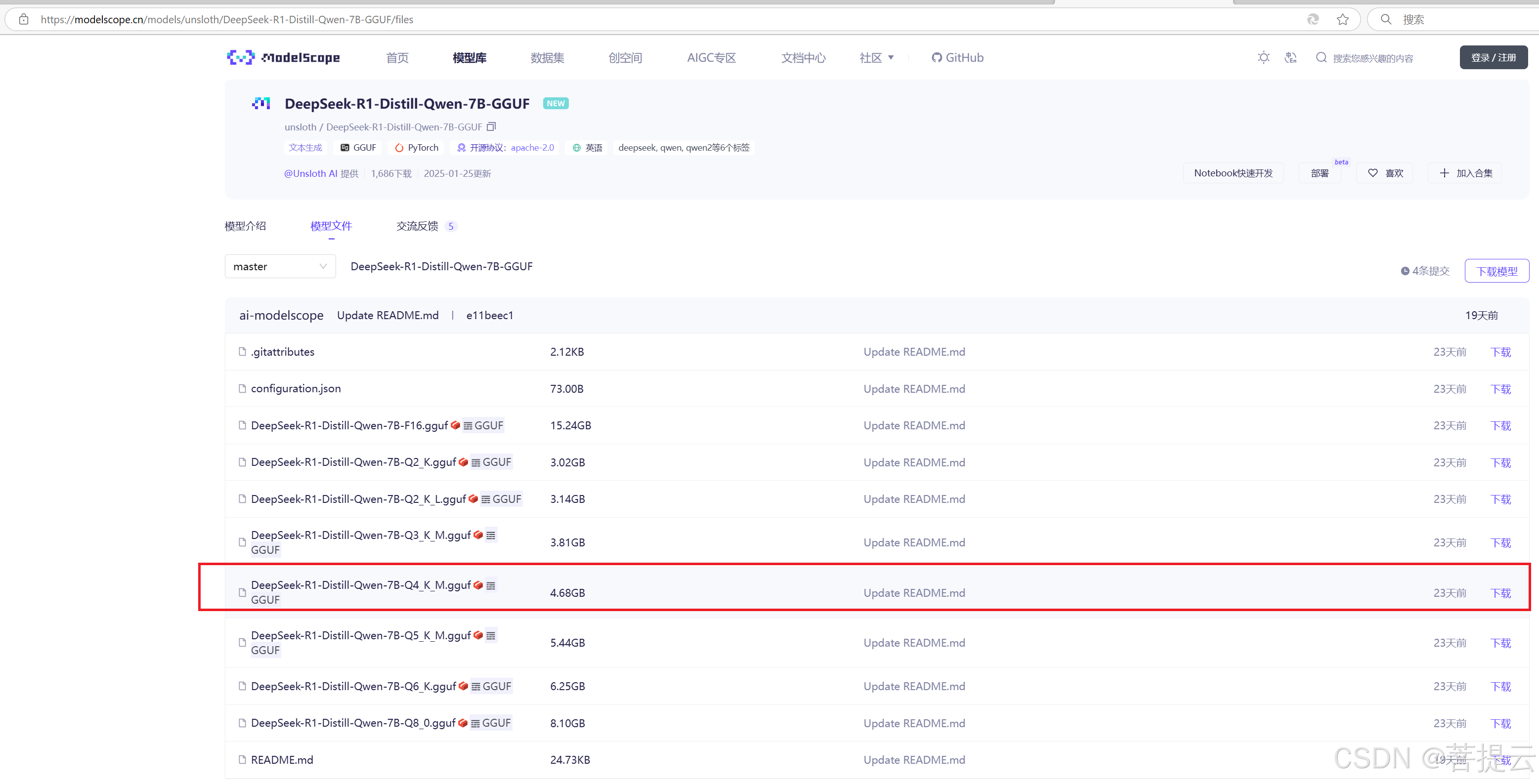Download the Q4_K_M.gguf file

tap(1500, 593)
